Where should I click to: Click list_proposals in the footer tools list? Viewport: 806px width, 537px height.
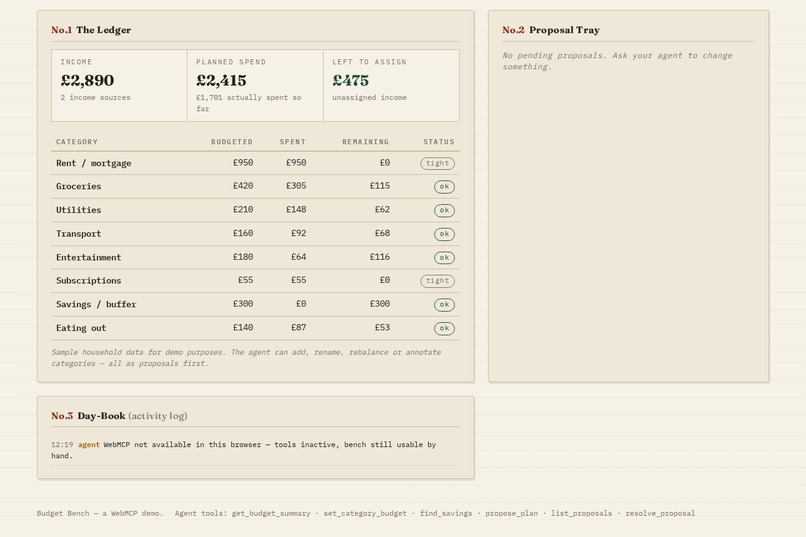(581, 513)
